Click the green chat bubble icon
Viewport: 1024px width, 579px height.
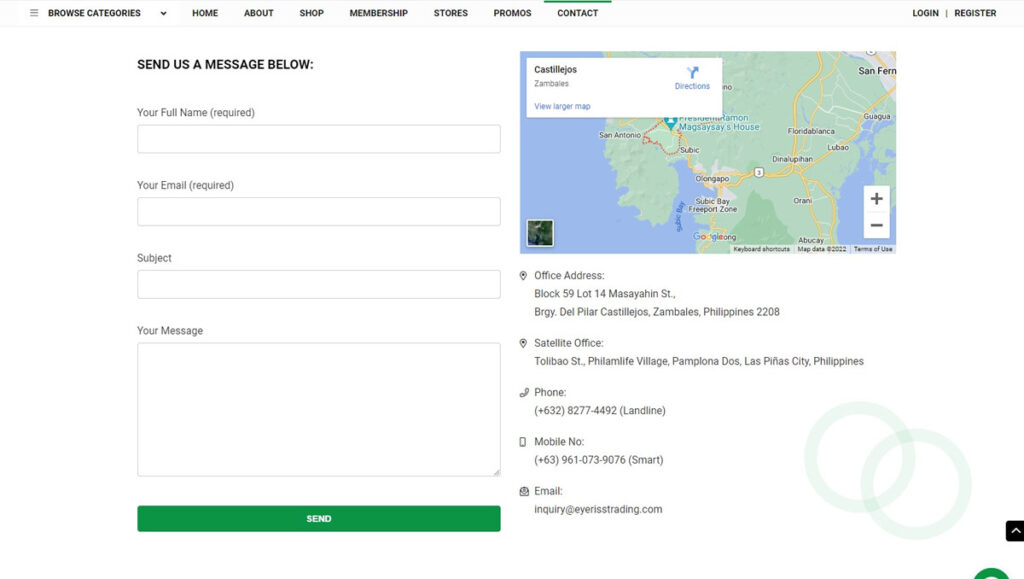992,574
